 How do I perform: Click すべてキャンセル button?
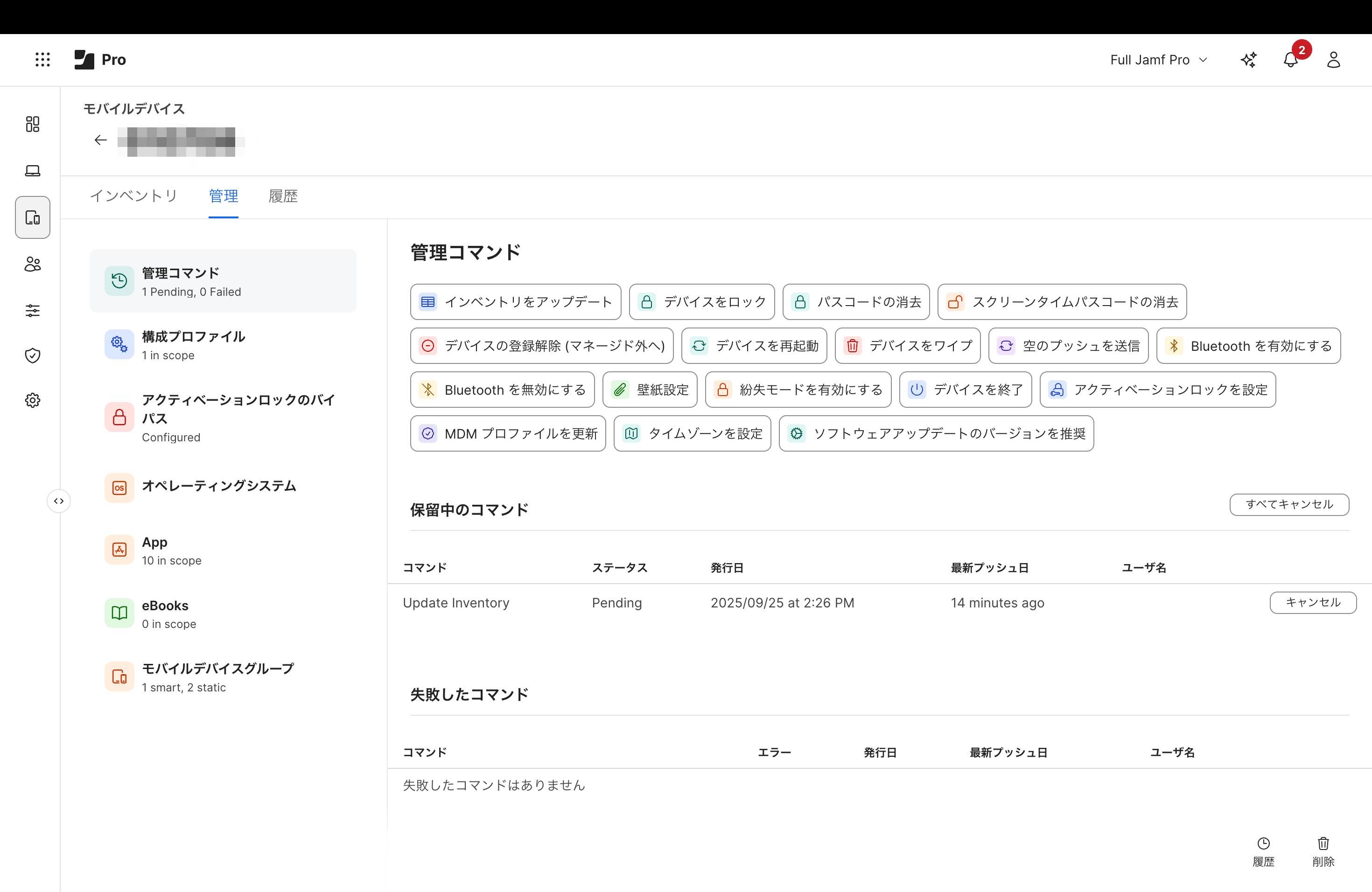click(1289, 504)
